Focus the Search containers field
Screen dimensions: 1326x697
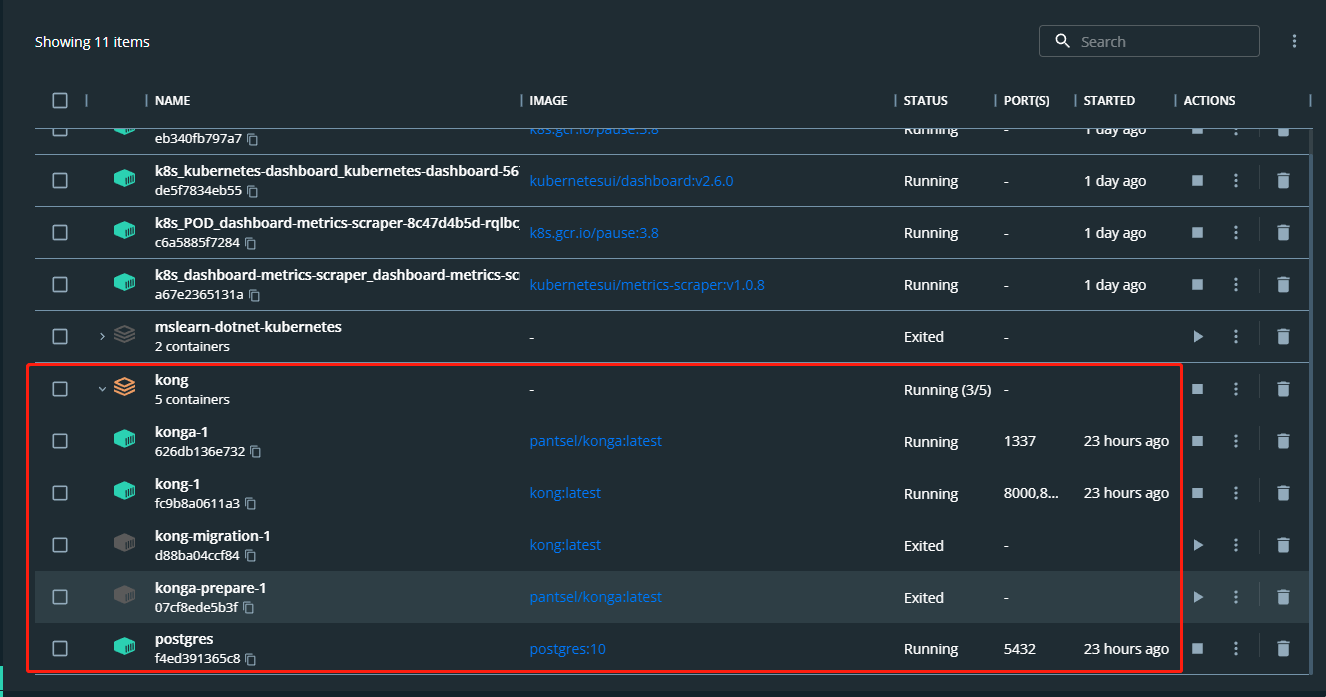click(1149, 41)
